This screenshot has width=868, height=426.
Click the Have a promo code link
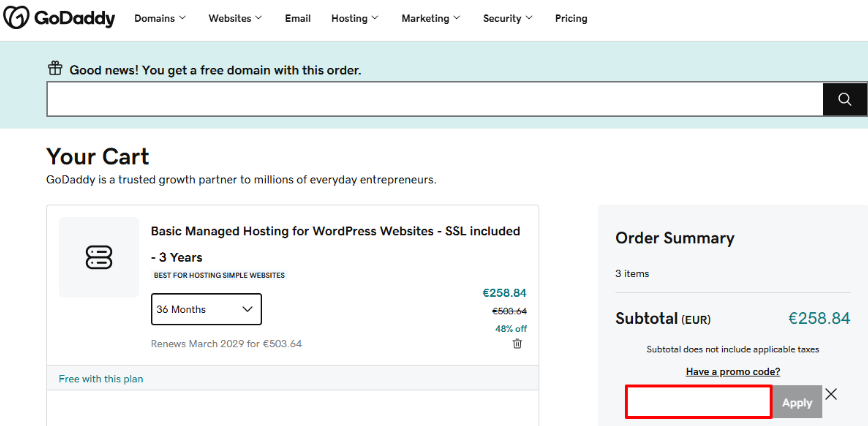click(x=733, y=372)
